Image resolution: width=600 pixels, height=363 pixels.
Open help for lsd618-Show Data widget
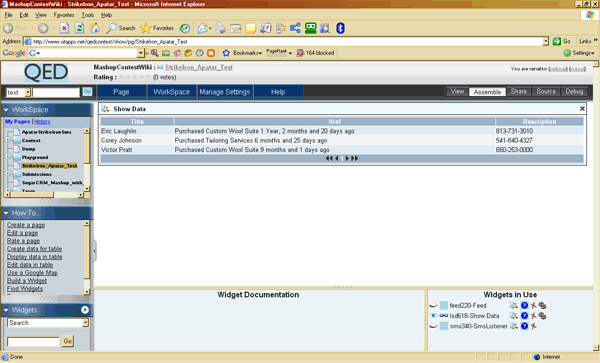tap(524, 316)
